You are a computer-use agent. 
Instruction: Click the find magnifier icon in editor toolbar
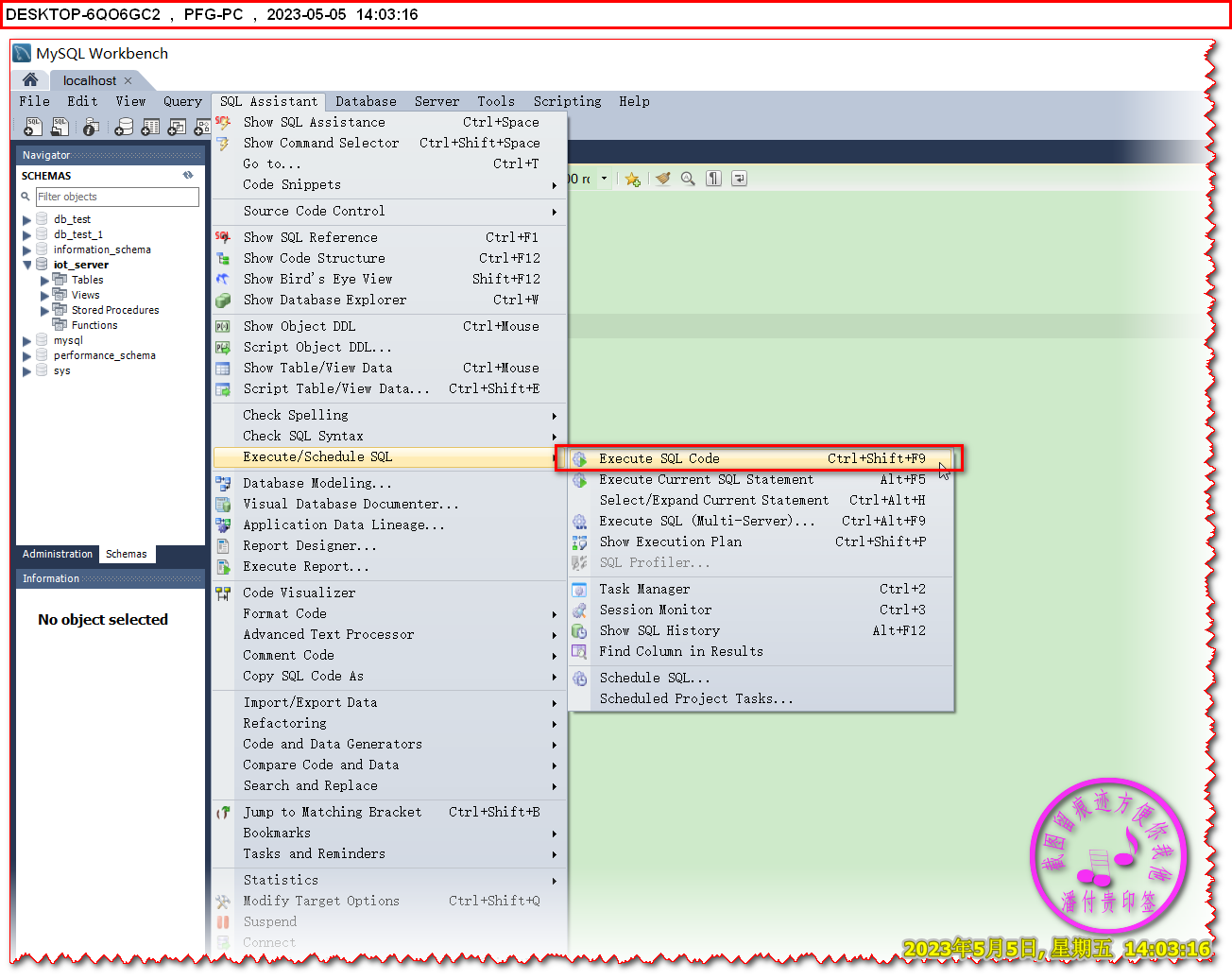point(688,179)
